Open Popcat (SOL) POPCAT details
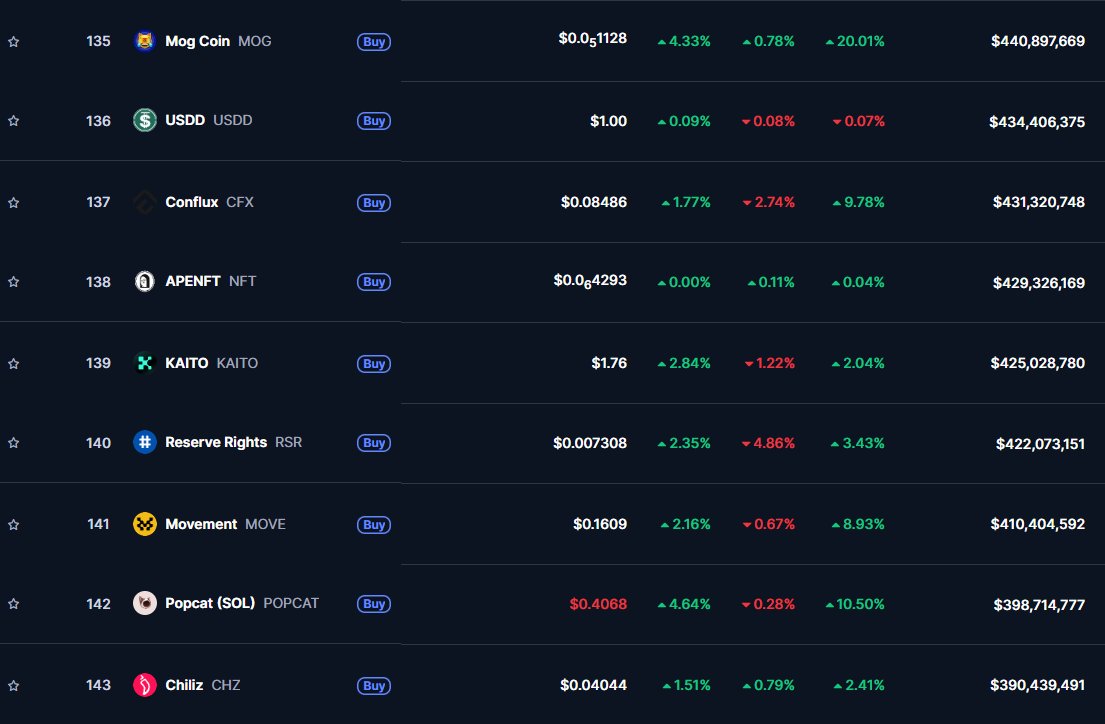The image size is (1105, 724). click(242, 603)
